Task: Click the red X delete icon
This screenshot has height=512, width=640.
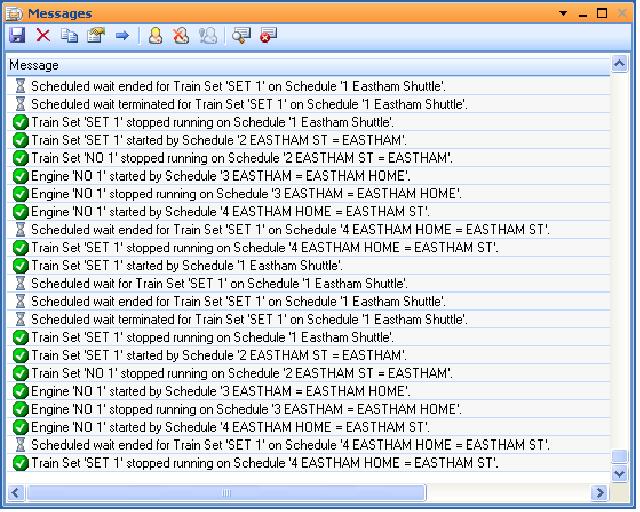Action: click(43, 36)
